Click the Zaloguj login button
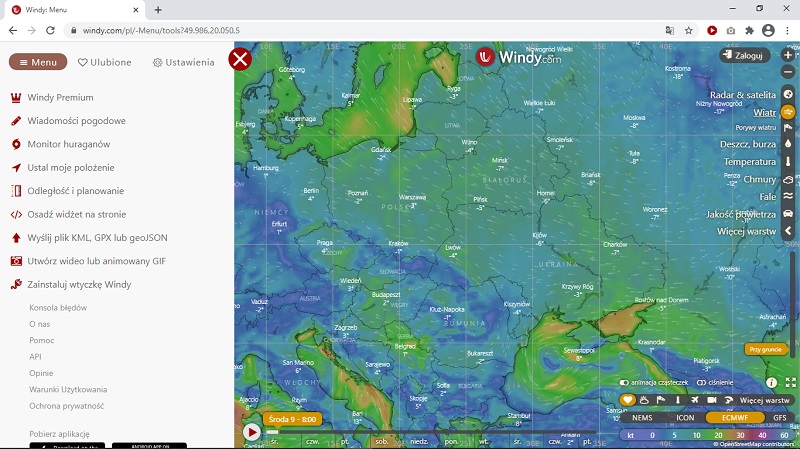This screenshot has width=800, height=449. [x=744, y=55]
